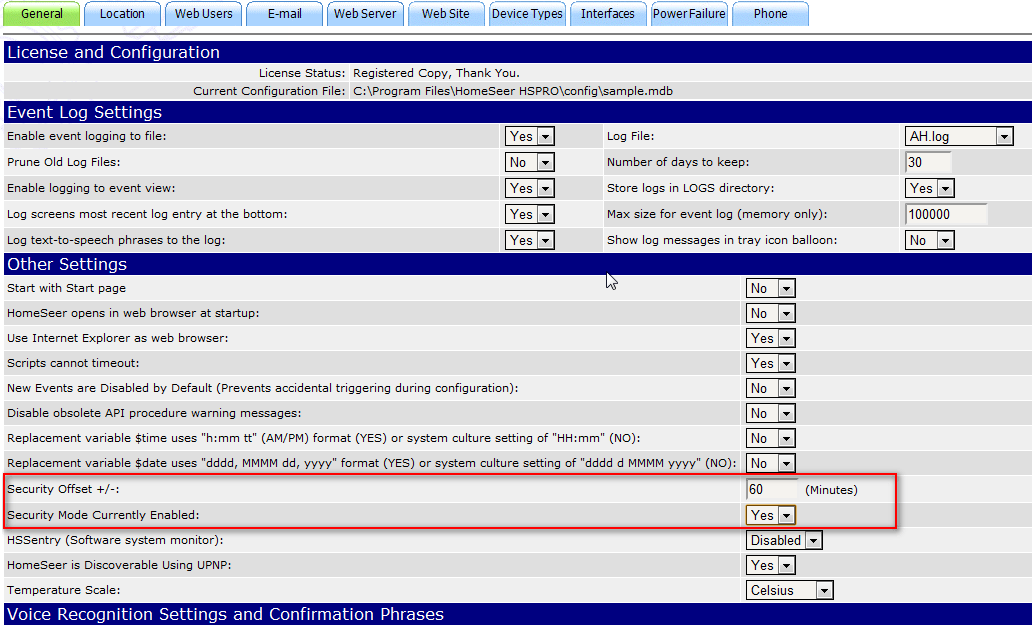This screenshot has height=626, width=1032.
Task: Open the 'Enable event logging to file' dropdown
Action: (x=530, y=136)
